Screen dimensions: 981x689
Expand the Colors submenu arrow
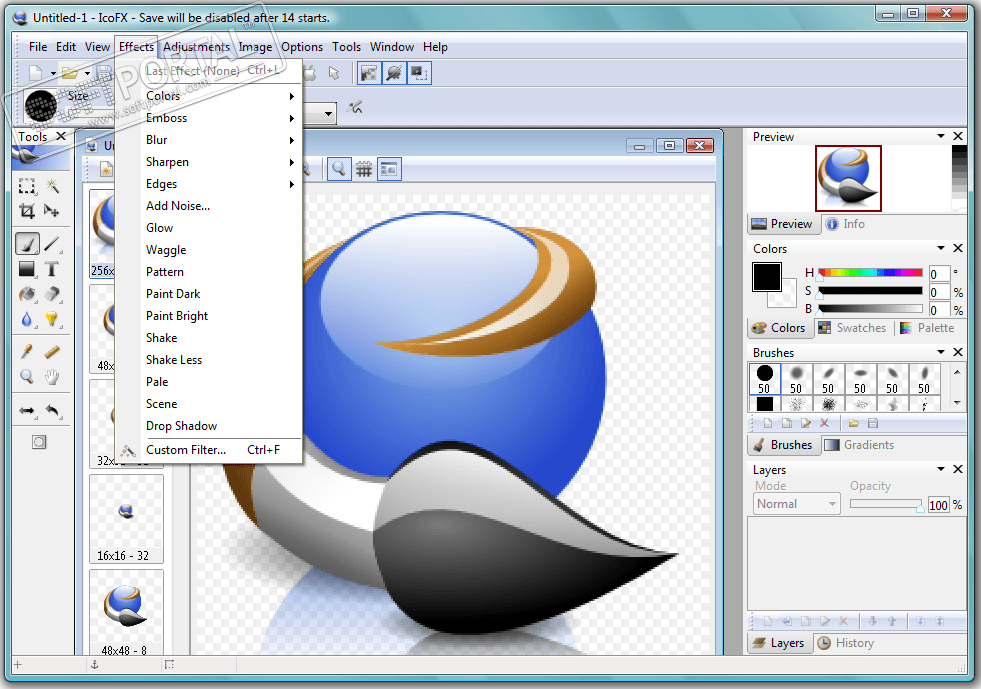[292, 96]
